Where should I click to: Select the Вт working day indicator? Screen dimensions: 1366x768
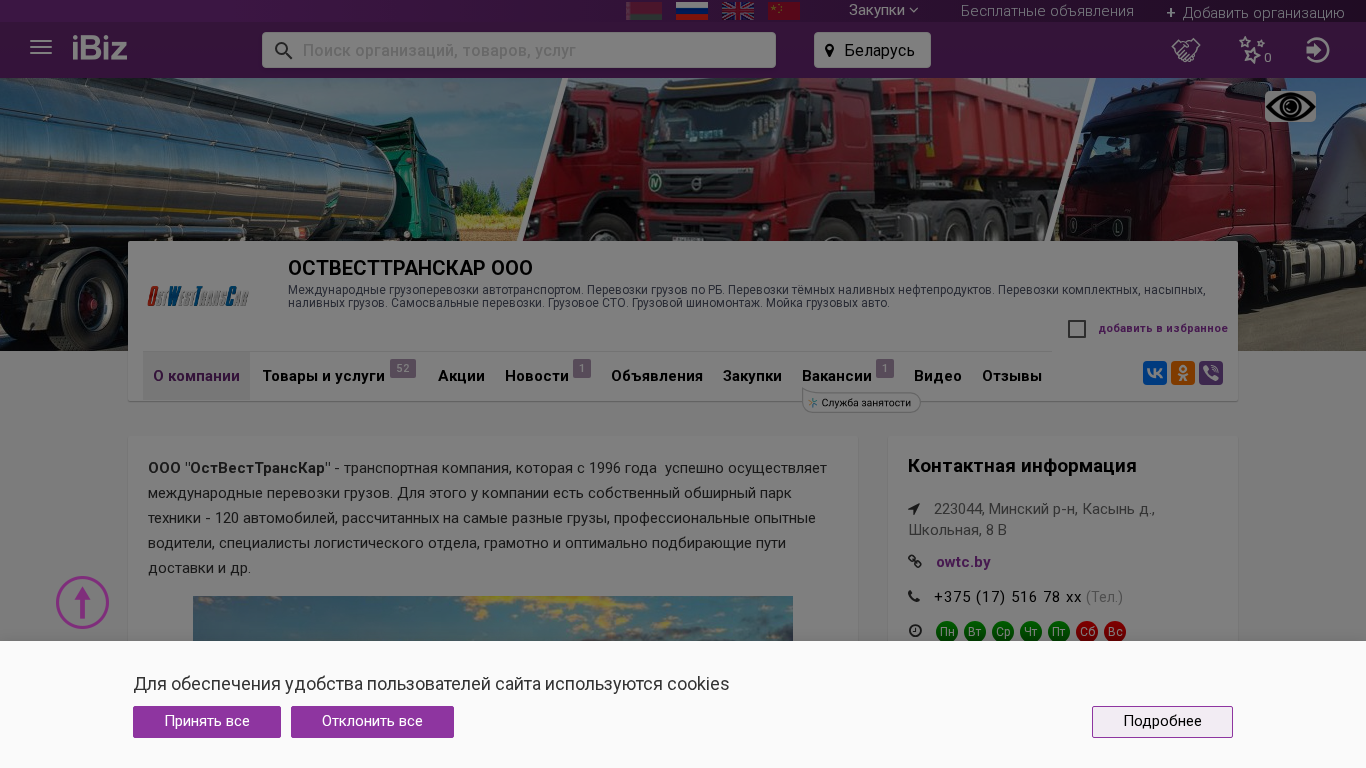975,632
